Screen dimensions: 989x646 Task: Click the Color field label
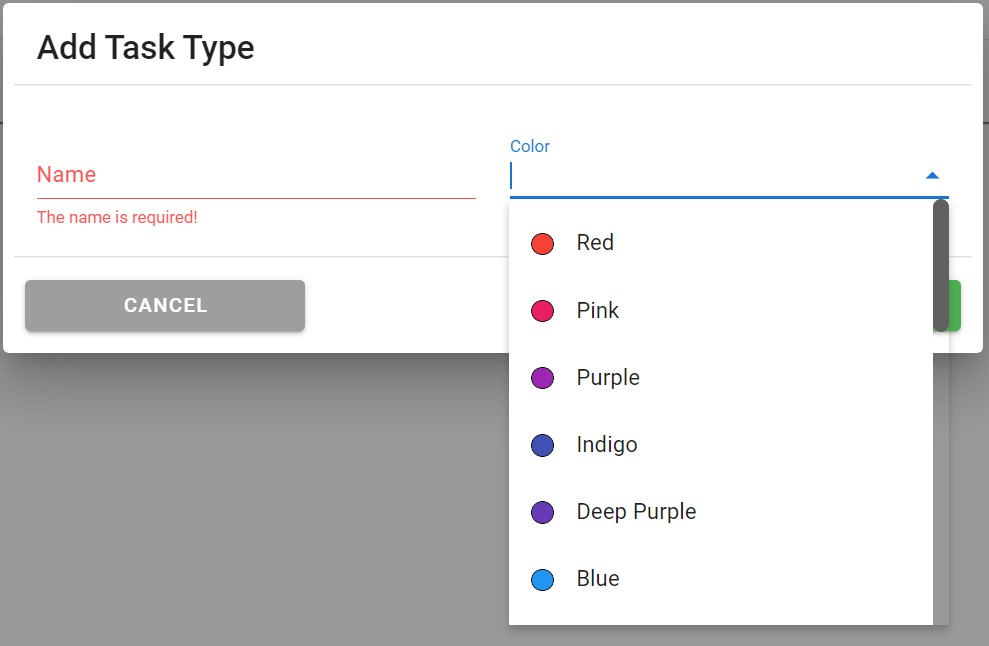[530, 146]
